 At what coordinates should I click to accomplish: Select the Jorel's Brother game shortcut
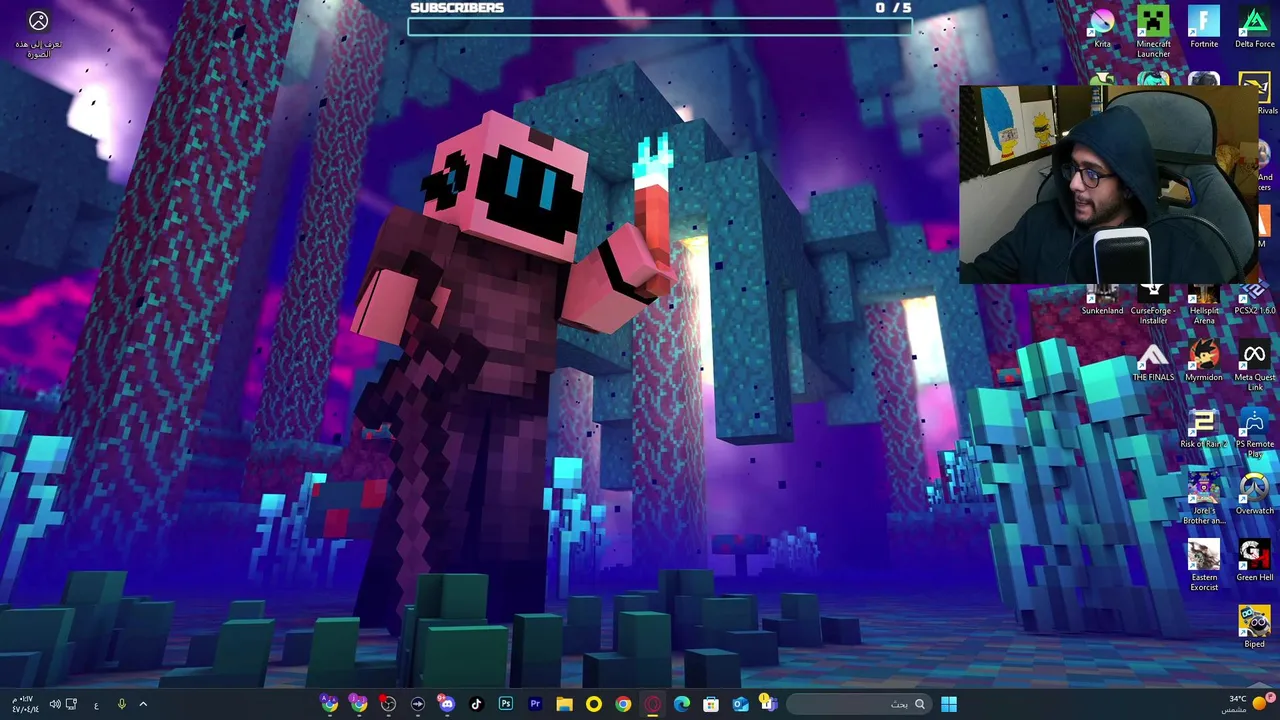[1204, 499]
